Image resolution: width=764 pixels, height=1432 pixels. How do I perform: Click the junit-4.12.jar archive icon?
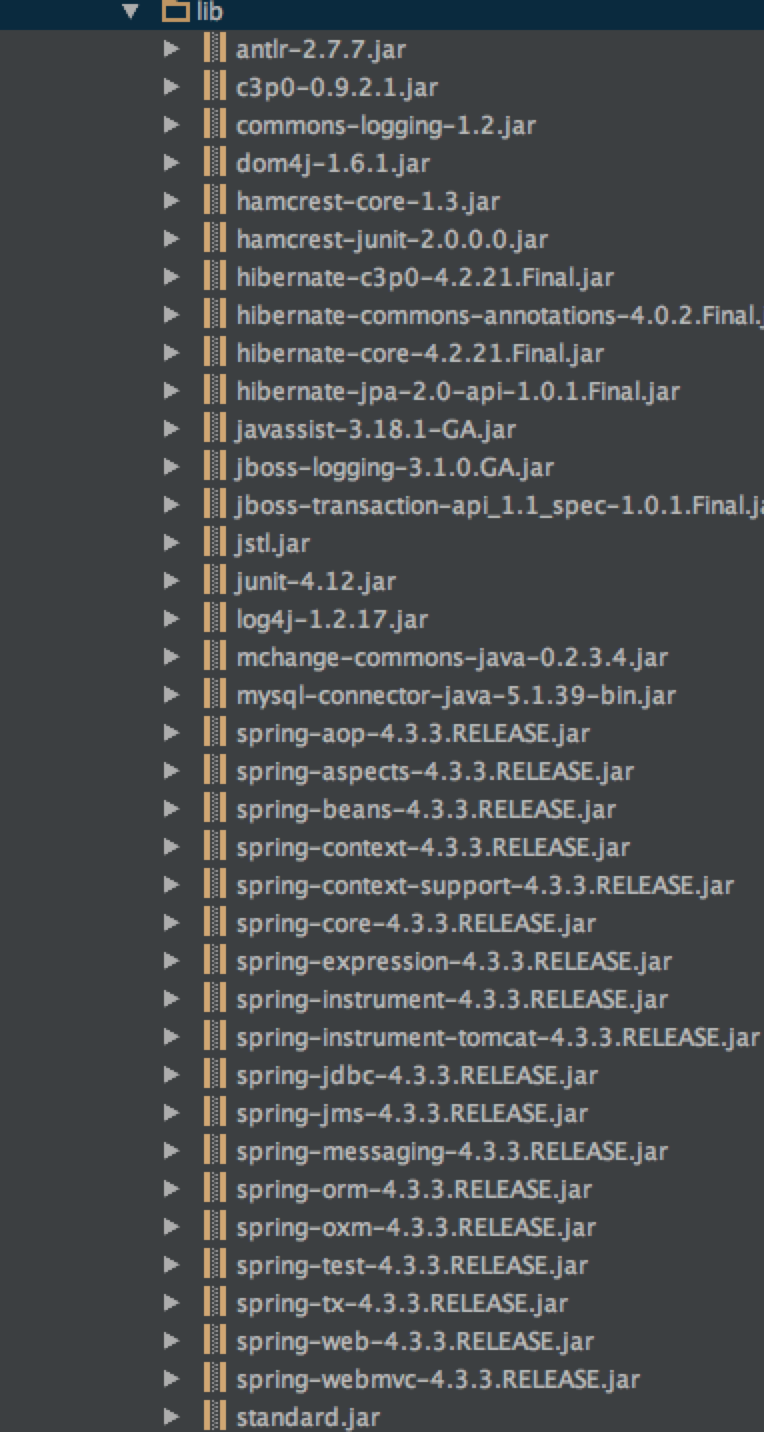(x=214, y=580)
